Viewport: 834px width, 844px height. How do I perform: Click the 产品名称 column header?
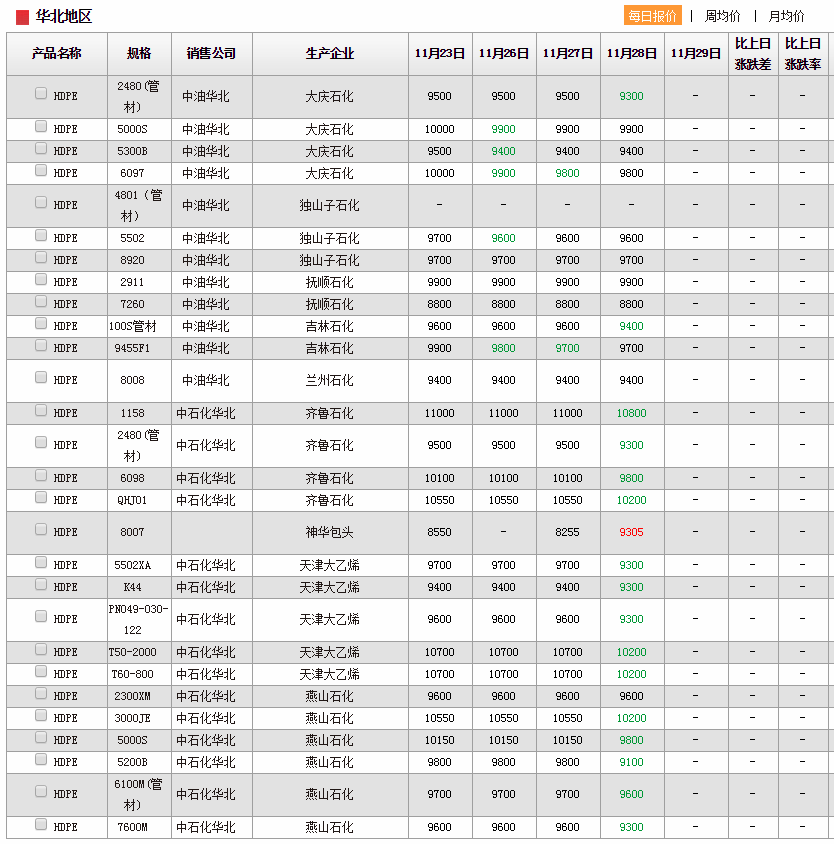coord(57,54)
